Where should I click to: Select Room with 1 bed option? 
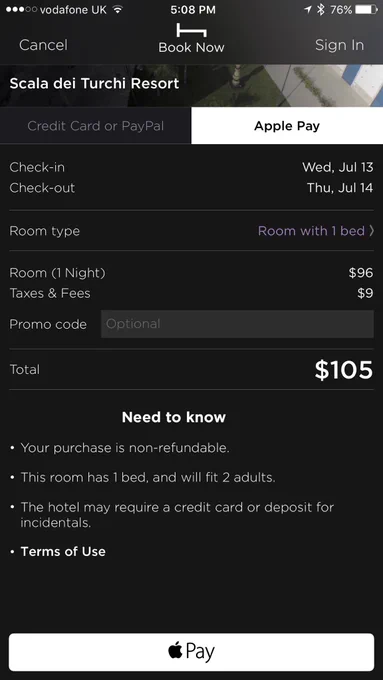pyautogui.click(x=311, y=231)
